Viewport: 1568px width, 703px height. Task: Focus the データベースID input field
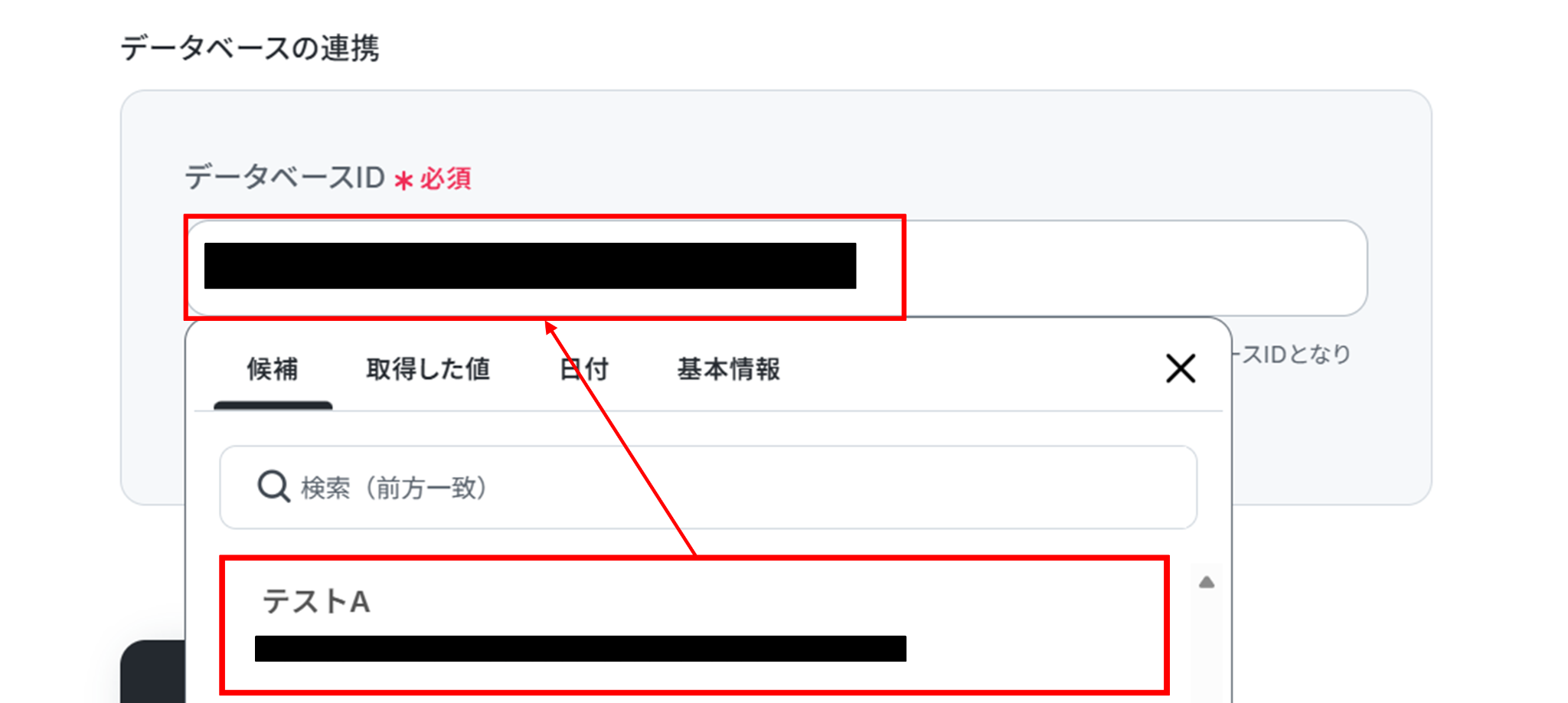pos(776,267)
